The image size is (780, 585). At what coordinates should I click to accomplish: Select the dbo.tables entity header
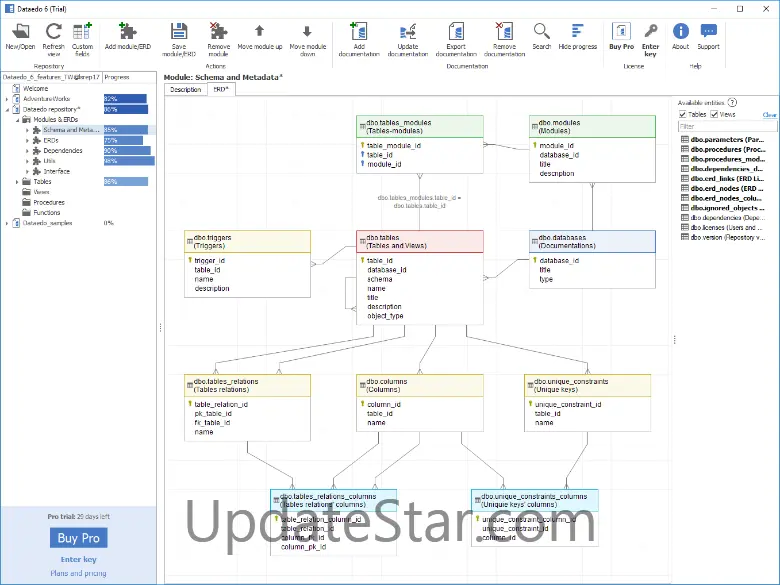[x=420, y=242]
